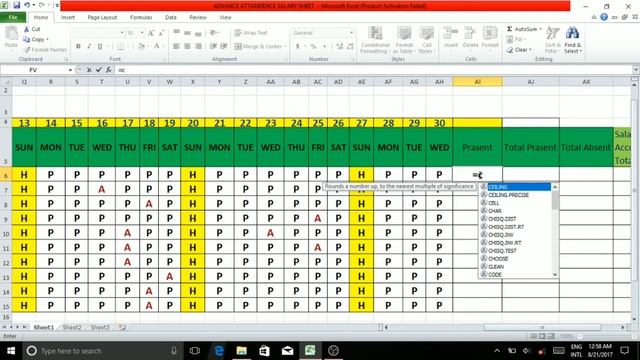640x360 pixels.
Task: Switch to the Data tab
Action: tap(171, 18)
